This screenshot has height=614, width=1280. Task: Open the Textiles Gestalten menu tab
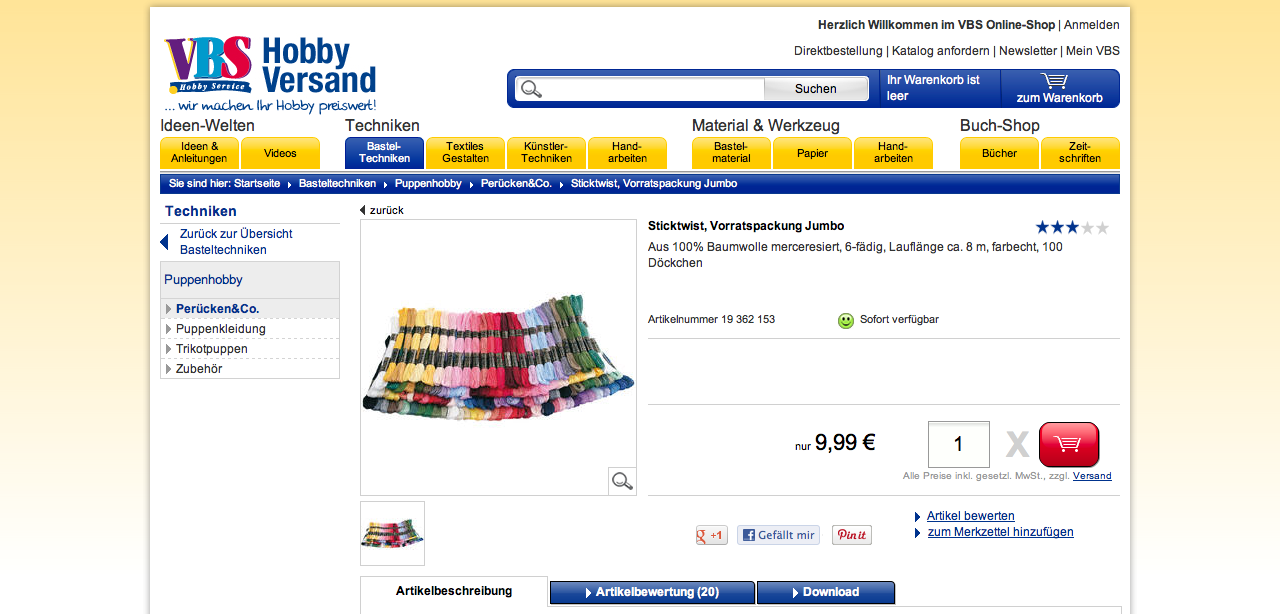[x=465, y=153]
